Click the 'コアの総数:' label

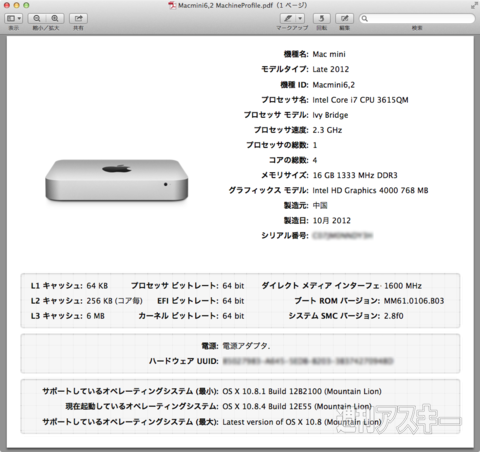[289, 160]
